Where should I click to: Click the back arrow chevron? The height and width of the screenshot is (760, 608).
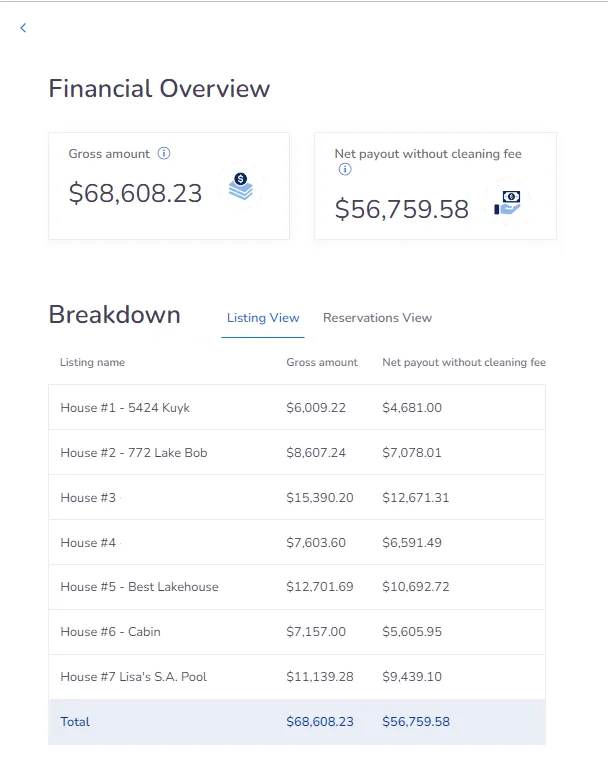(x=23, y=28)
